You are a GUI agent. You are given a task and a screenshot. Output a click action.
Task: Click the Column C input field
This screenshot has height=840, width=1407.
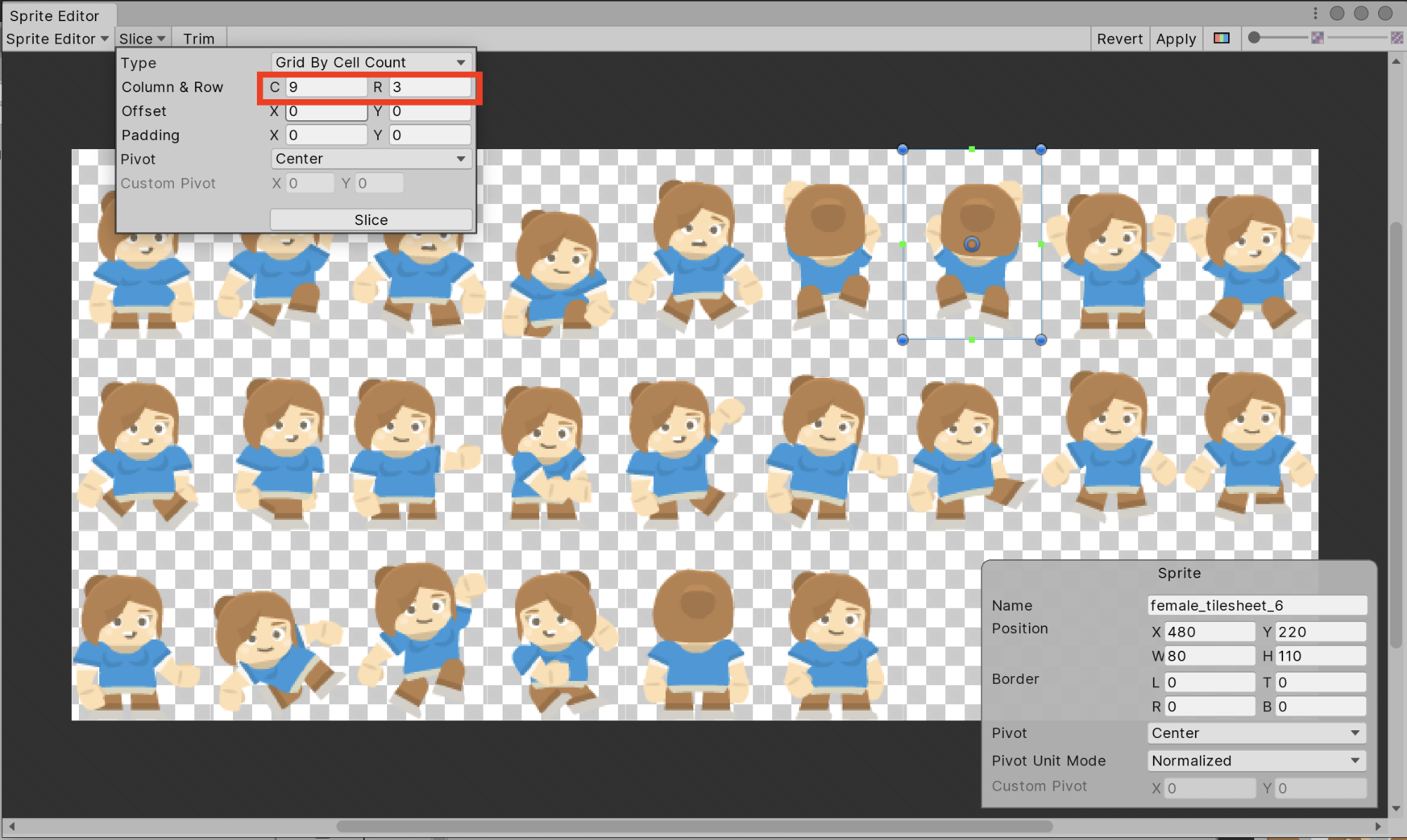pos(322,87)
